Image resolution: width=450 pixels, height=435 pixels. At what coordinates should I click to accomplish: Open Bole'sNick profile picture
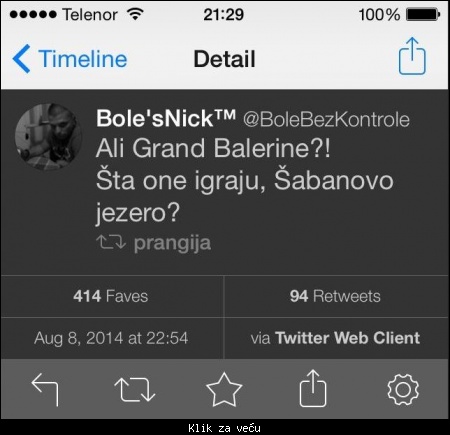tap(48, 137)
